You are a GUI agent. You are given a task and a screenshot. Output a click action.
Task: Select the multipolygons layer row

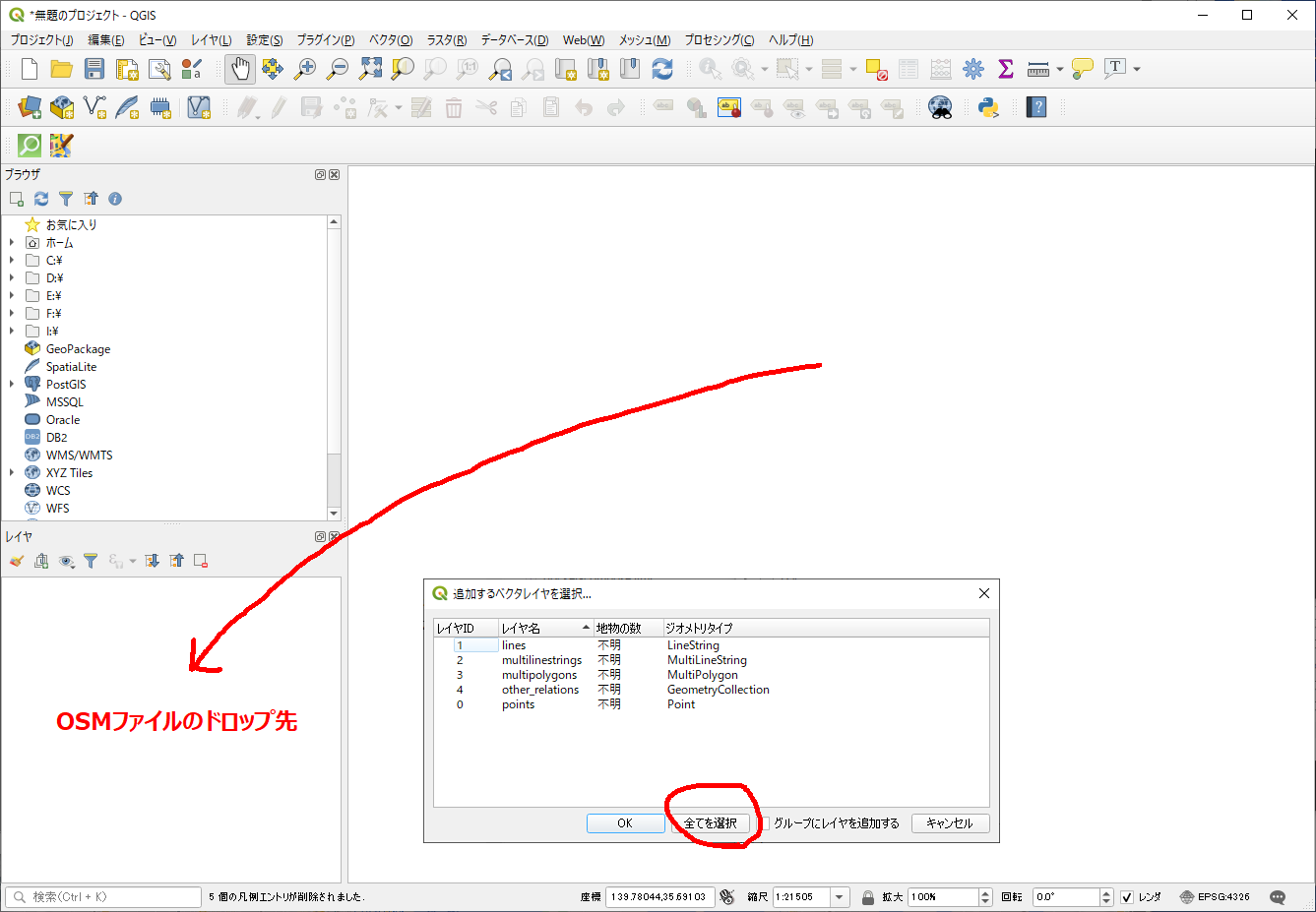point(538,675)
